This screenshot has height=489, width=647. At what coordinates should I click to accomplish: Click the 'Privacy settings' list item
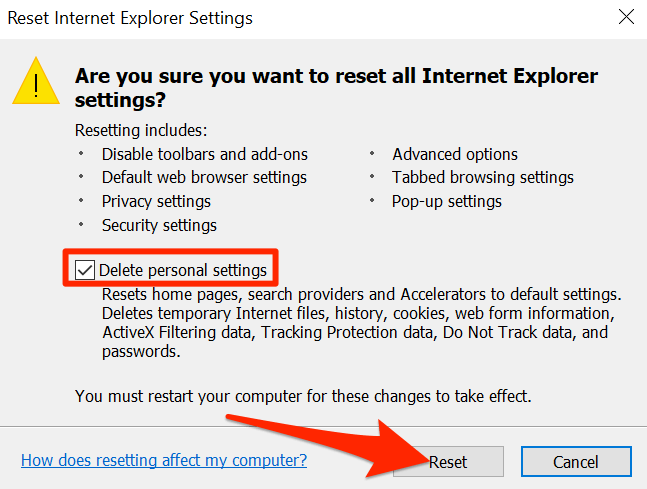coord(156,201)
